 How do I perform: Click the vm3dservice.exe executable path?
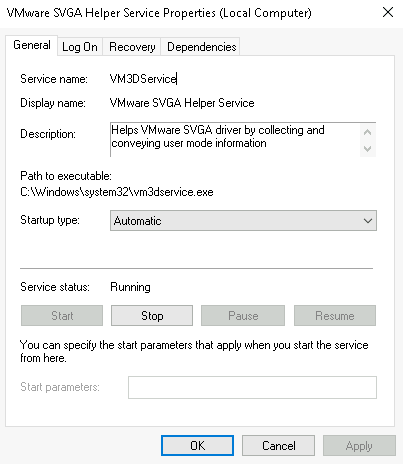117,192
